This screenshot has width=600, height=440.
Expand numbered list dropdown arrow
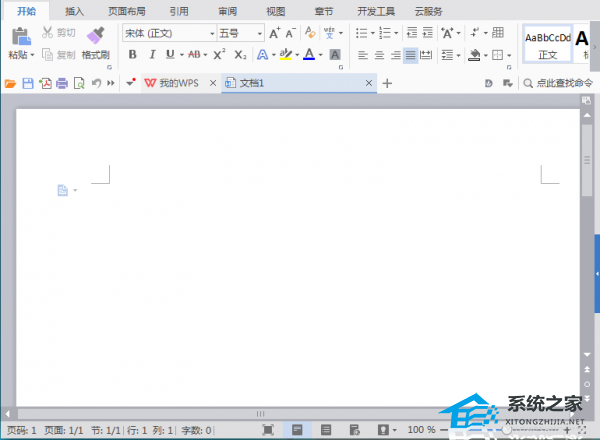pos(396,33)
